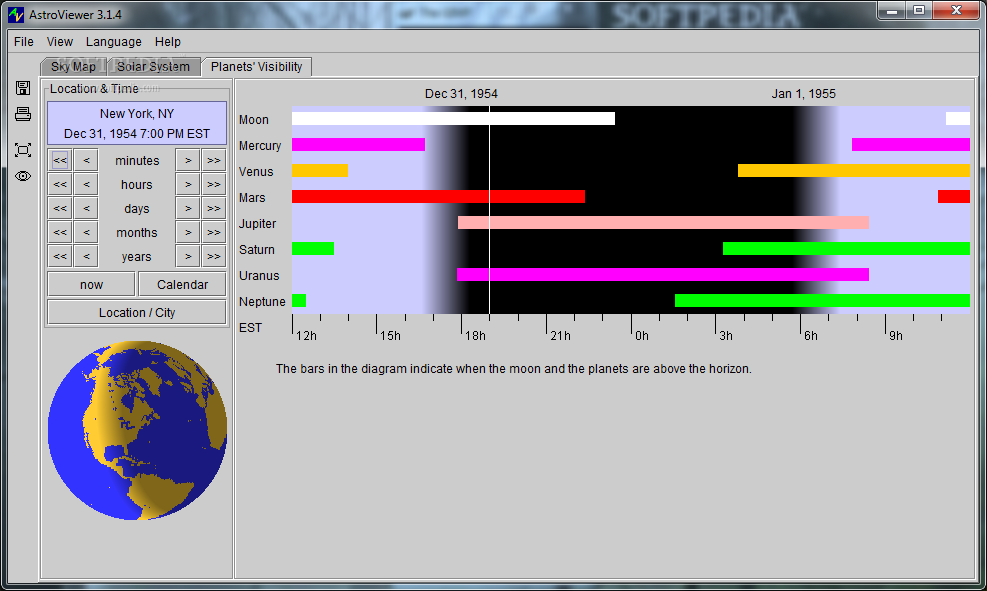987x591 pixels.
Task: Minimize the AstroViewer window
Action: coord(892,10)
